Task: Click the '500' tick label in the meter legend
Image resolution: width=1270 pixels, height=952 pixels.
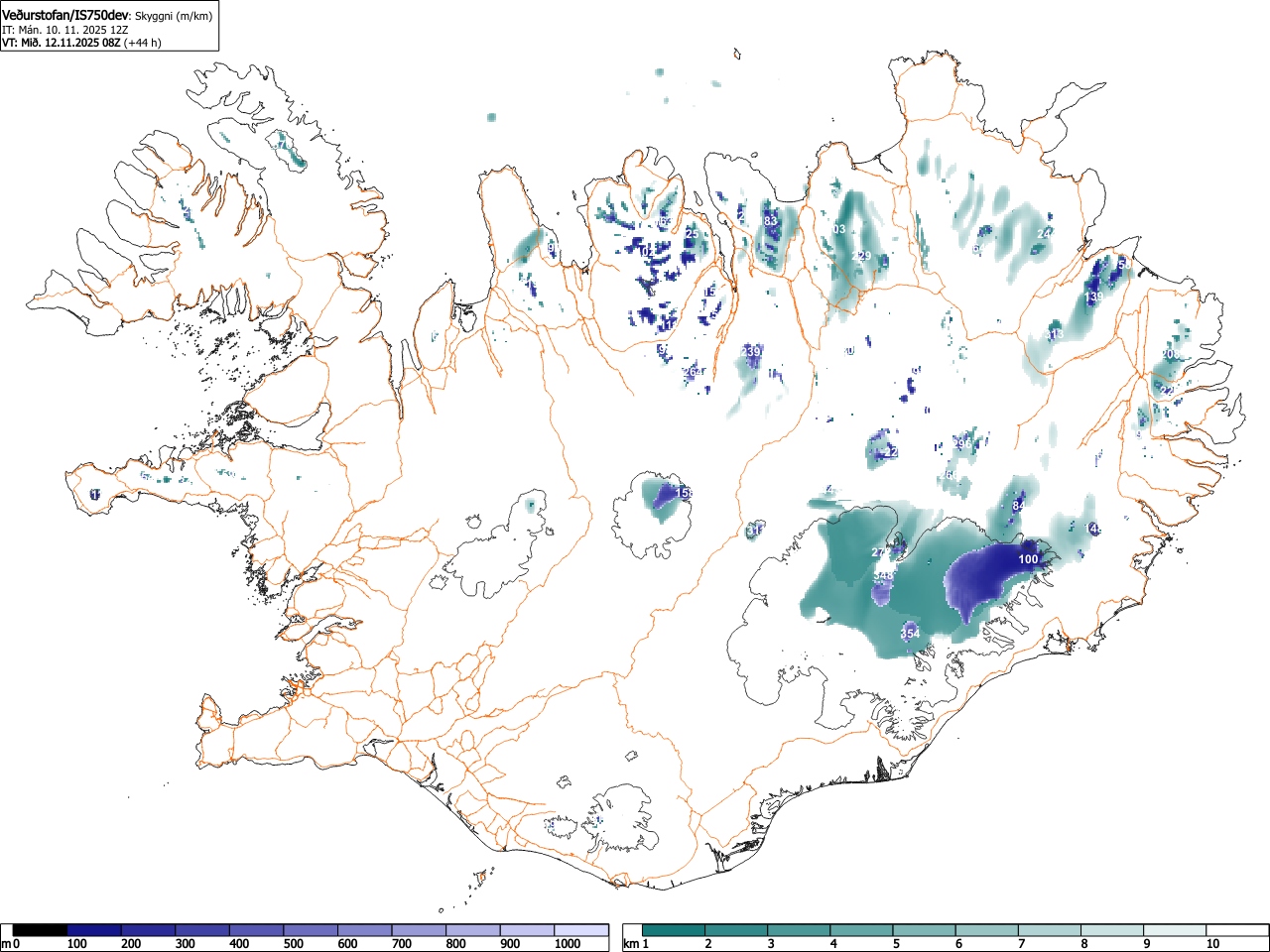Action: (293, 944)
